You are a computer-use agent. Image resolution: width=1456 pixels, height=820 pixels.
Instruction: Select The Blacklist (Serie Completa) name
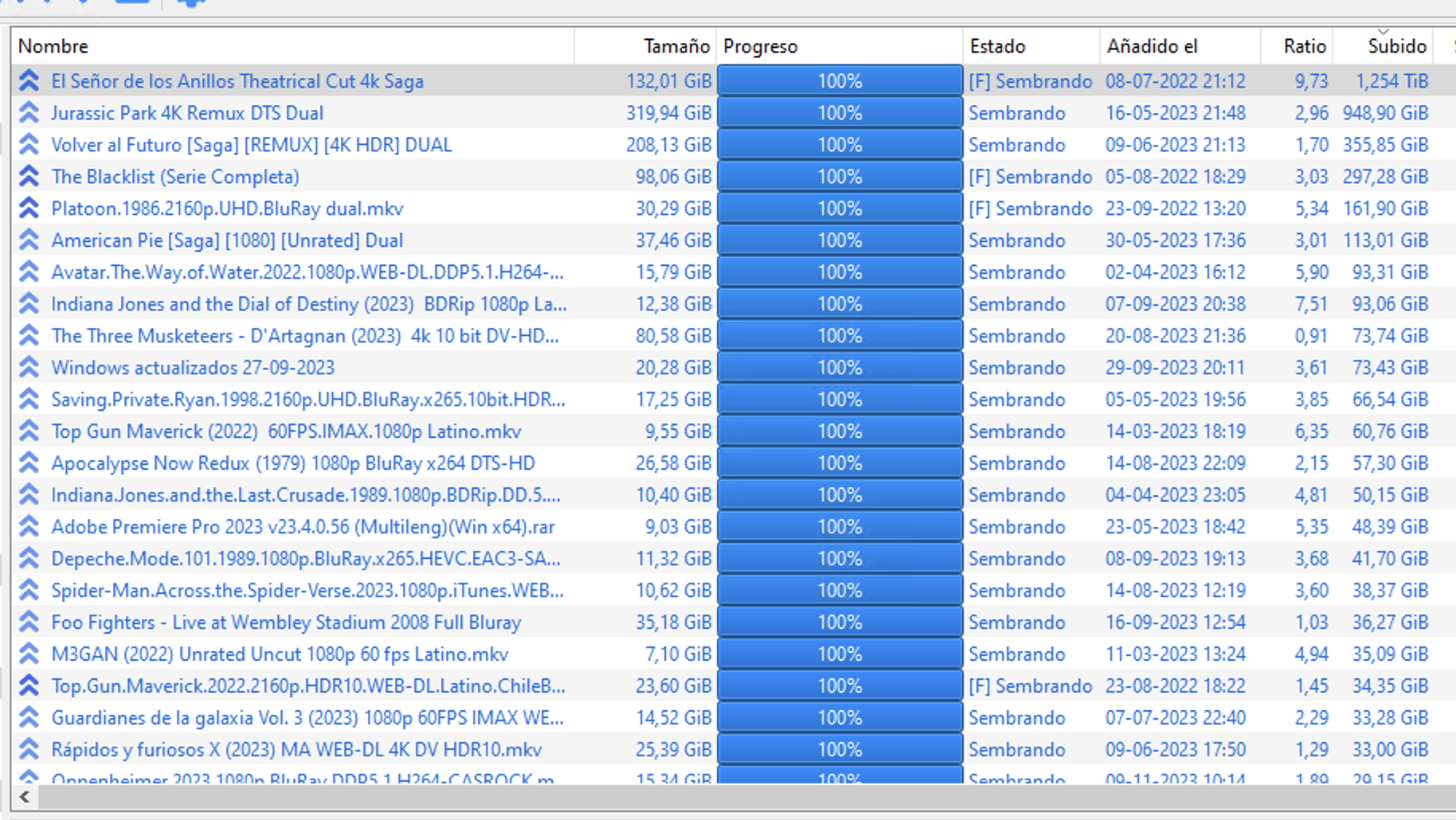175,177
